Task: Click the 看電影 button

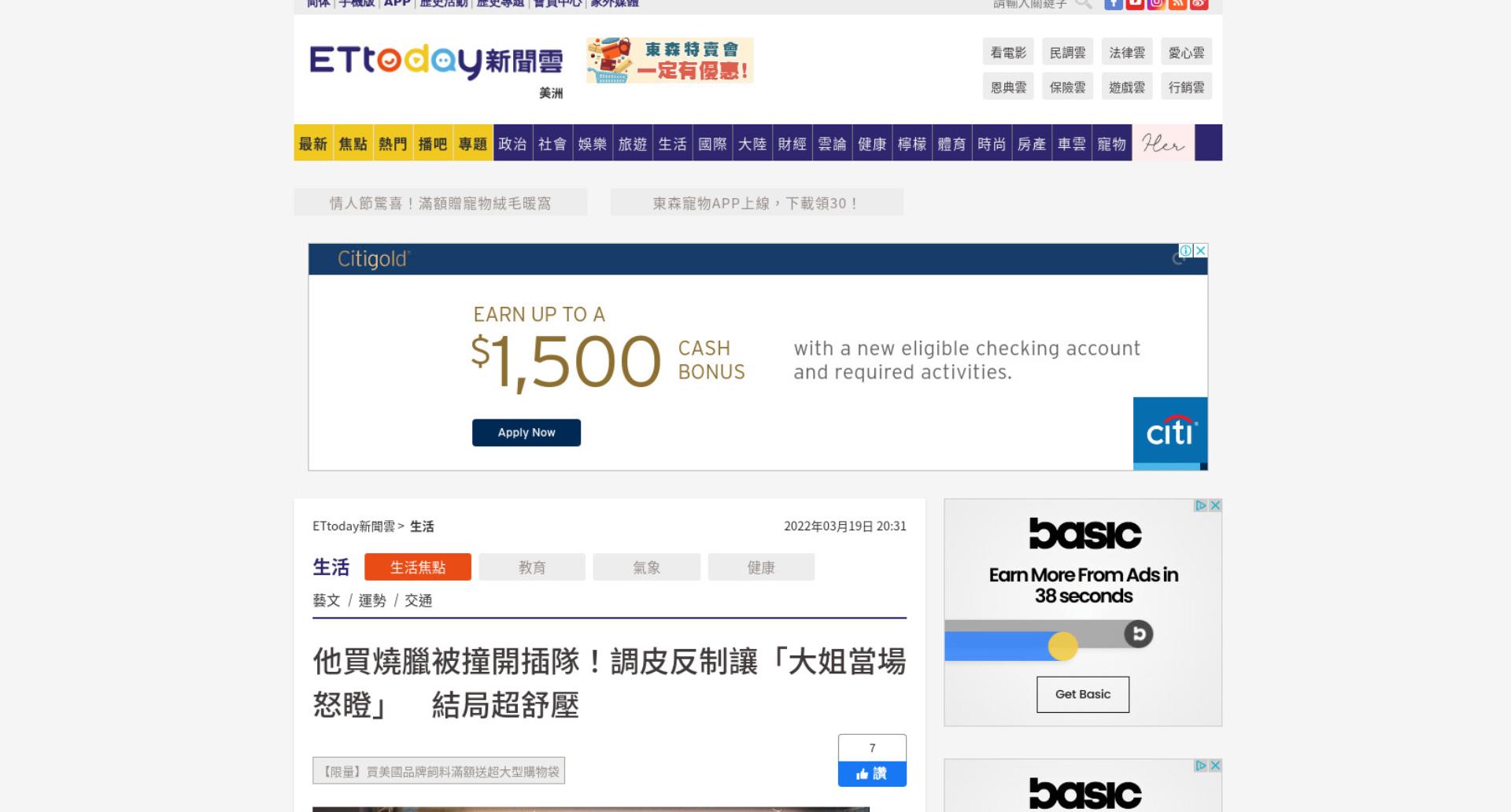Action: point(1008,53)
